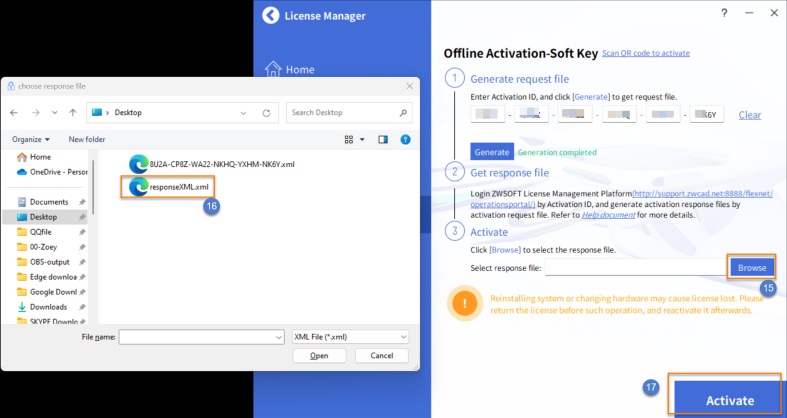This screenshot has width=787, height=418.
Task: Change the file view layout icon
Action: [x=349, y=140]
